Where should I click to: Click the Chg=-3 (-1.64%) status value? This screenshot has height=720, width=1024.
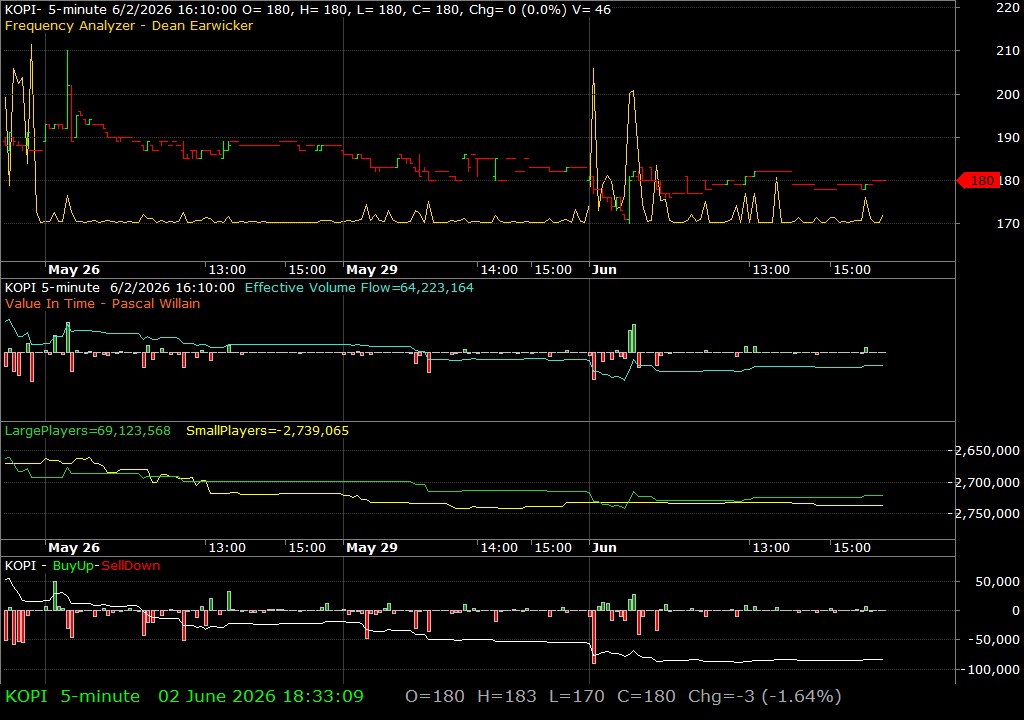pyautogui.click(x=765, y=696)
